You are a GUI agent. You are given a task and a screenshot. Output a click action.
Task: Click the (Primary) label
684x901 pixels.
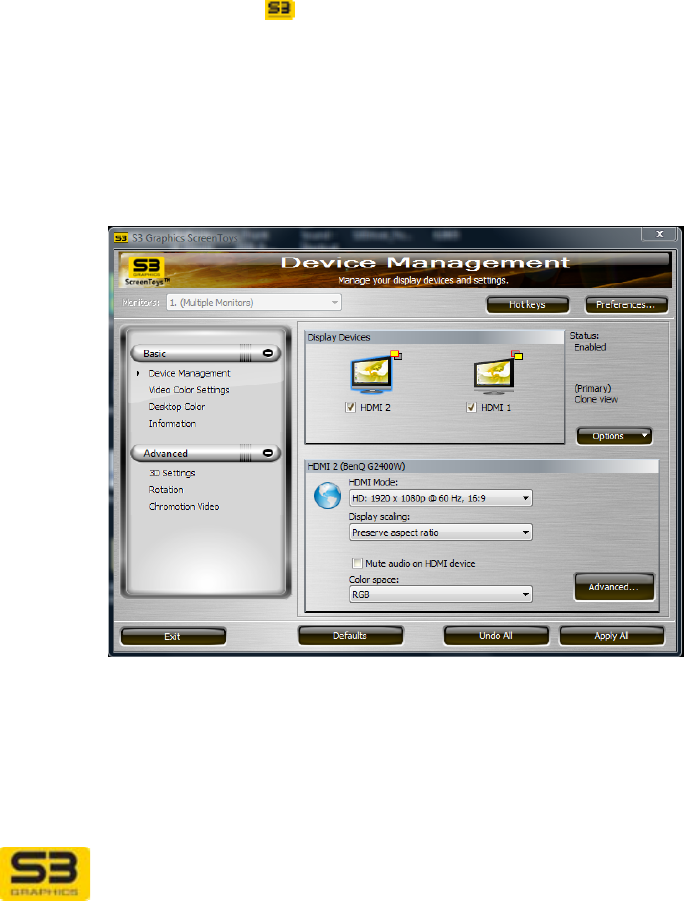tap(593, 388)
